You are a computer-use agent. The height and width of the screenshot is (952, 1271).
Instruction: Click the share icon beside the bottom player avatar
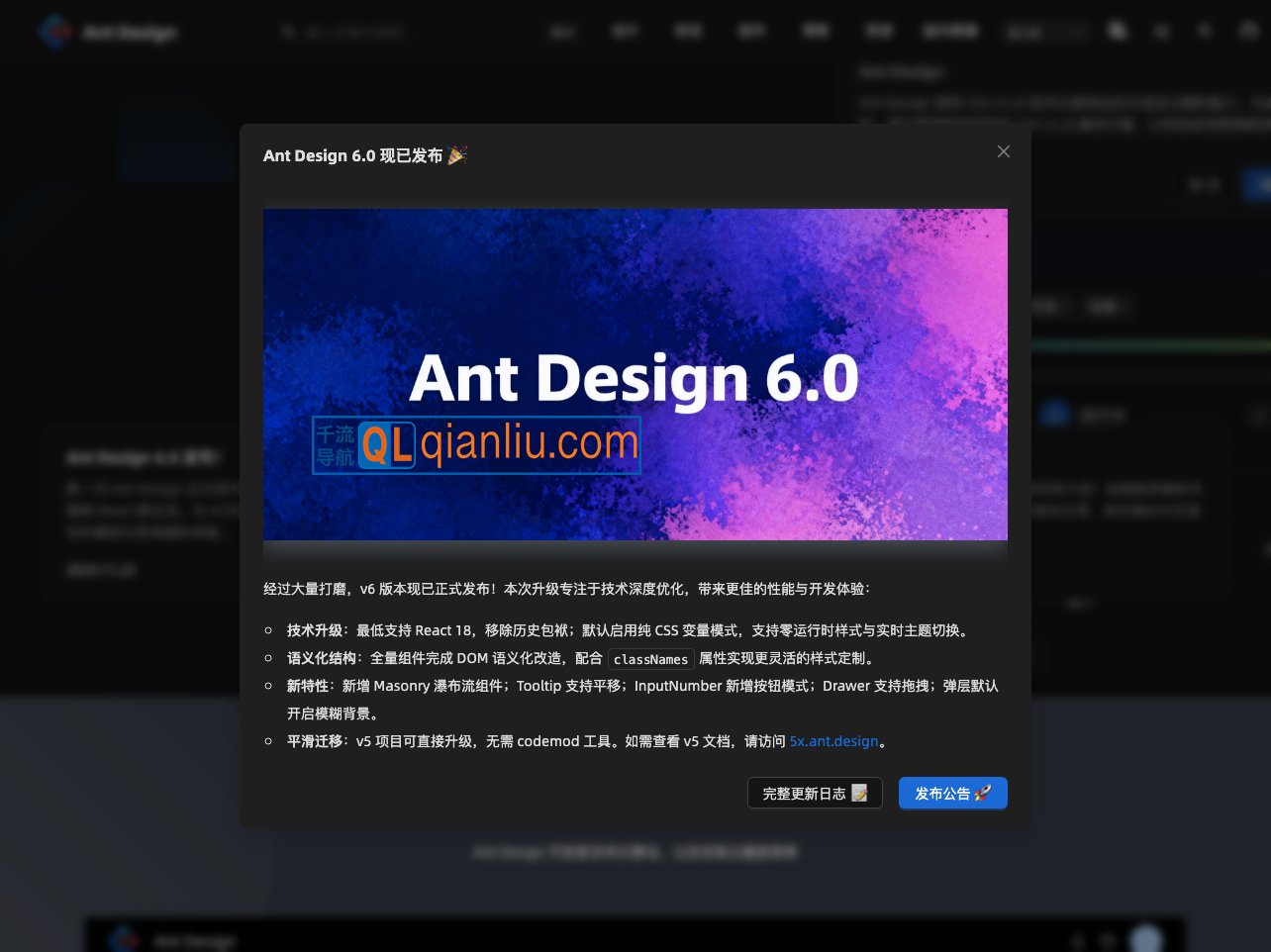coord(1107,940)
